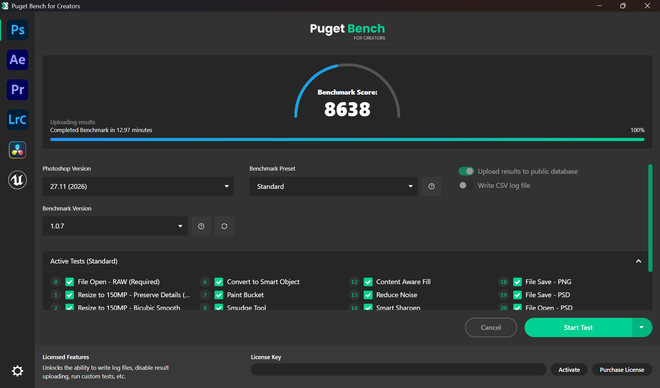The height and width of the screenshot is (388, 660).
Task: Show info for the Benchmark Preset
Action: pos(431,186)
